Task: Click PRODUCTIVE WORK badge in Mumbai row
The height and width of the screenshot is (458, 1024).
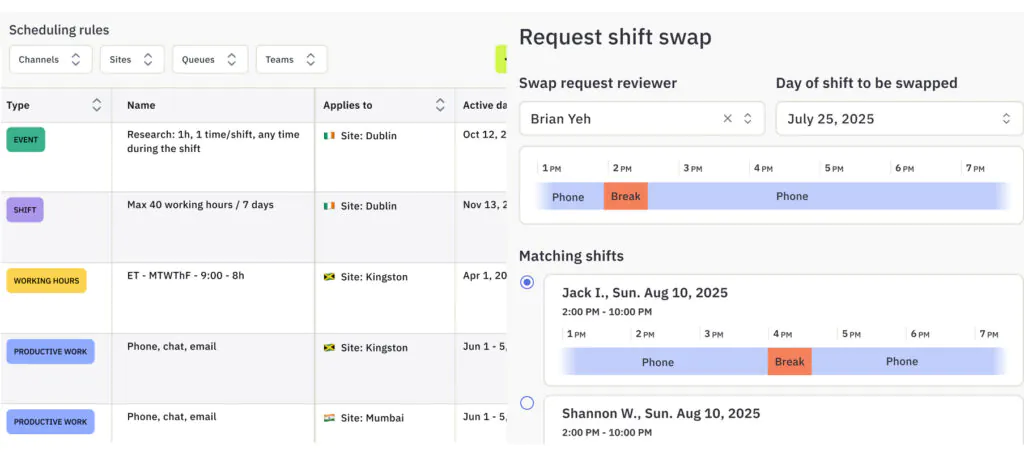Action: tap(50, 422)
